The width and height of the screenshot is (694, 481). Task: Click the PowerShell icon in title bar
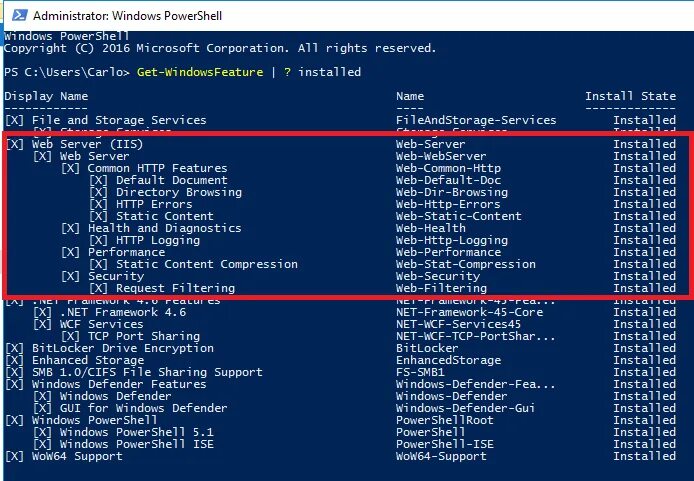tap(19, 15)
